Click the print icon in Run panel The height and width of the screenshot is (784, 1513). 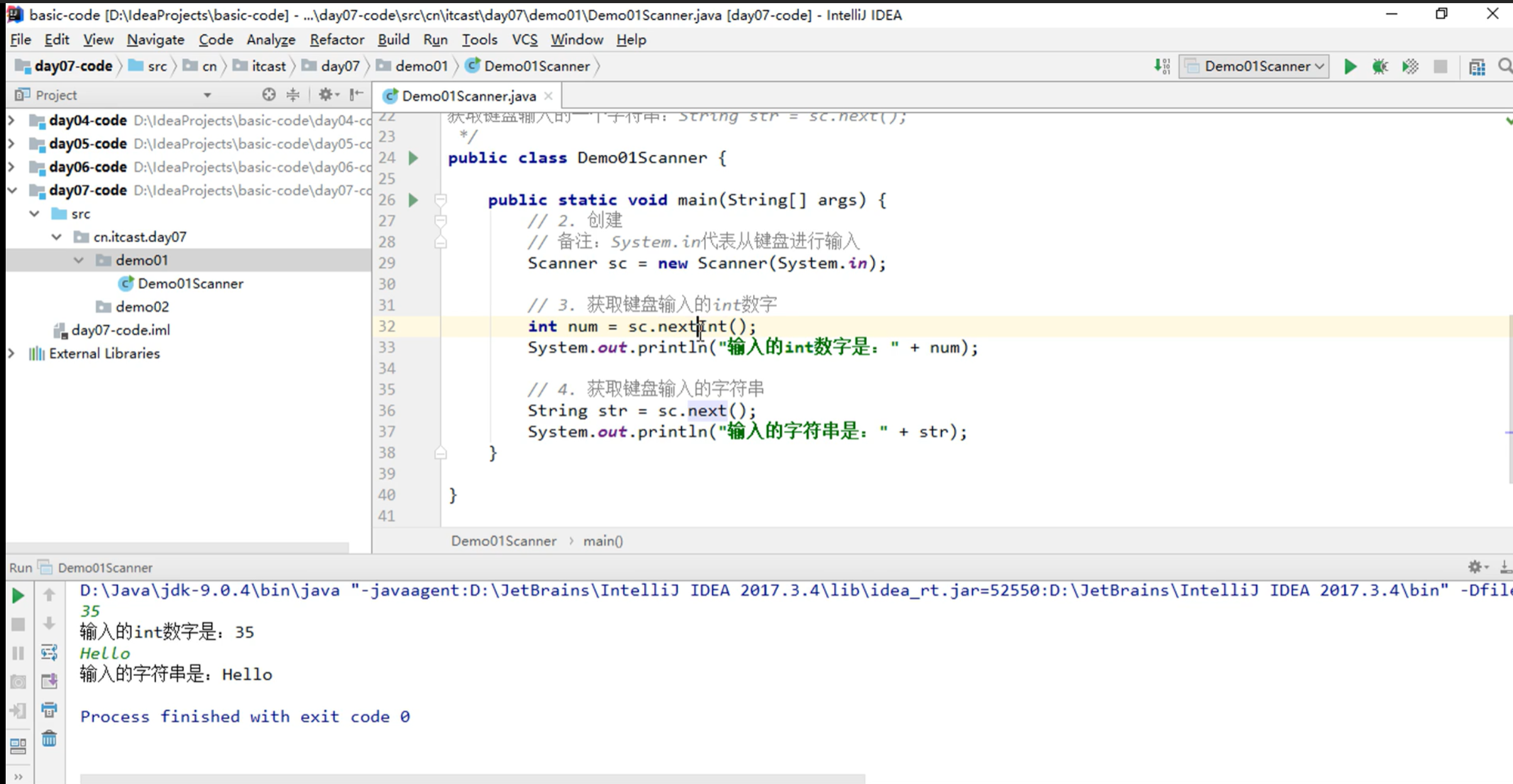(x=49, y=710)
